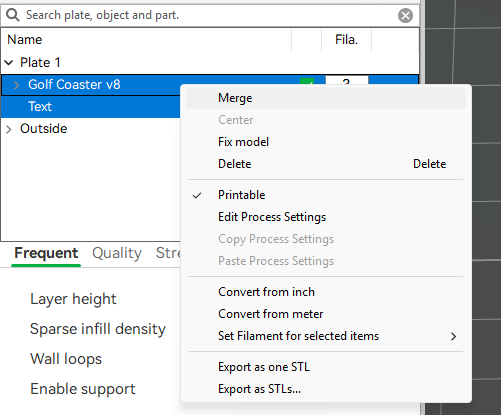501x415 pixels.
Task: Focus the Search plate, object and part field
Action: pos(210,15)
